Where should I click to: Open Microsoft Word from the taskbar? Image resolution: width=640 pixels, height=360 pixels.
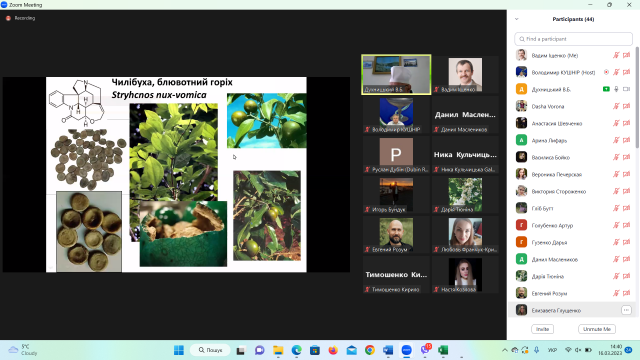[x=388, y=350]
